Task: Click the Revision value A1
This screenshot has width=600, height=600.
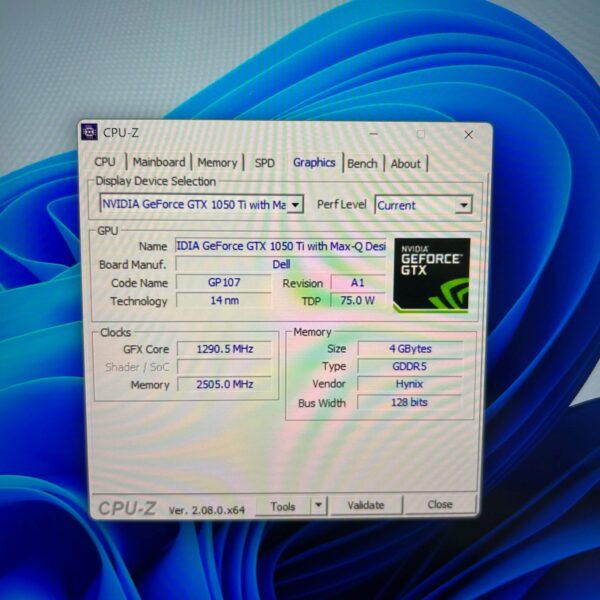Action: pyautogui.click(x=358, y=283)
